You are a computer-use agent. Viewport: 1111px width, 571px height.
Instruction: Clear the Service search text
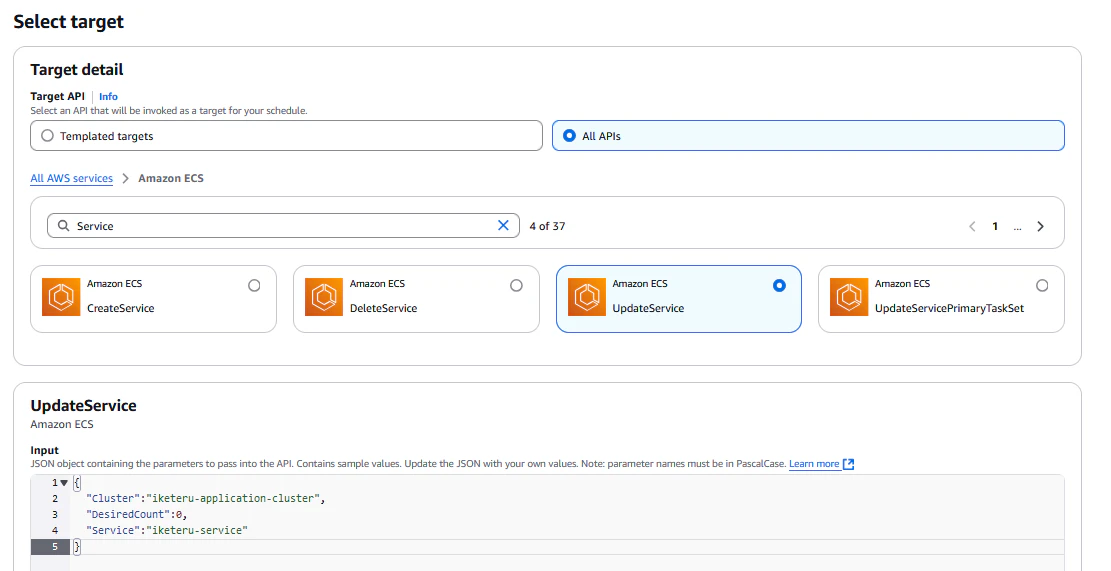(x=503, y=225)
